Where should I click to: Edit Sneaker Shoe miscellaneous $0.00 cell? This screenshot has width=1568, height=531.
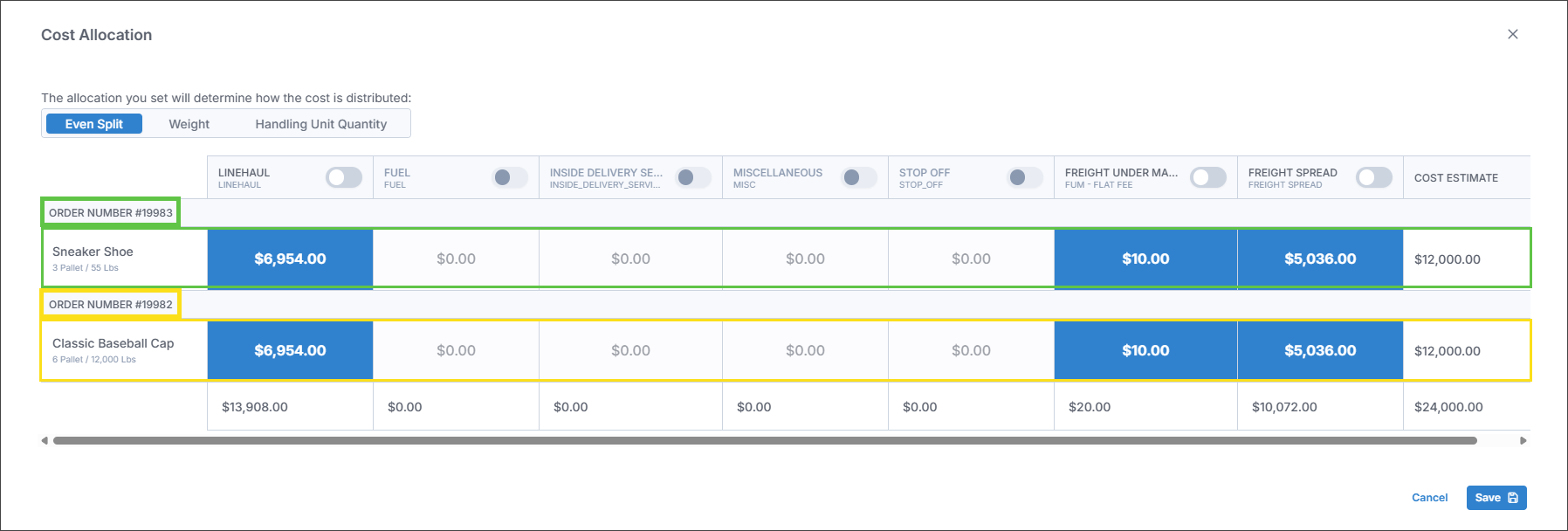tap(805, 259)
